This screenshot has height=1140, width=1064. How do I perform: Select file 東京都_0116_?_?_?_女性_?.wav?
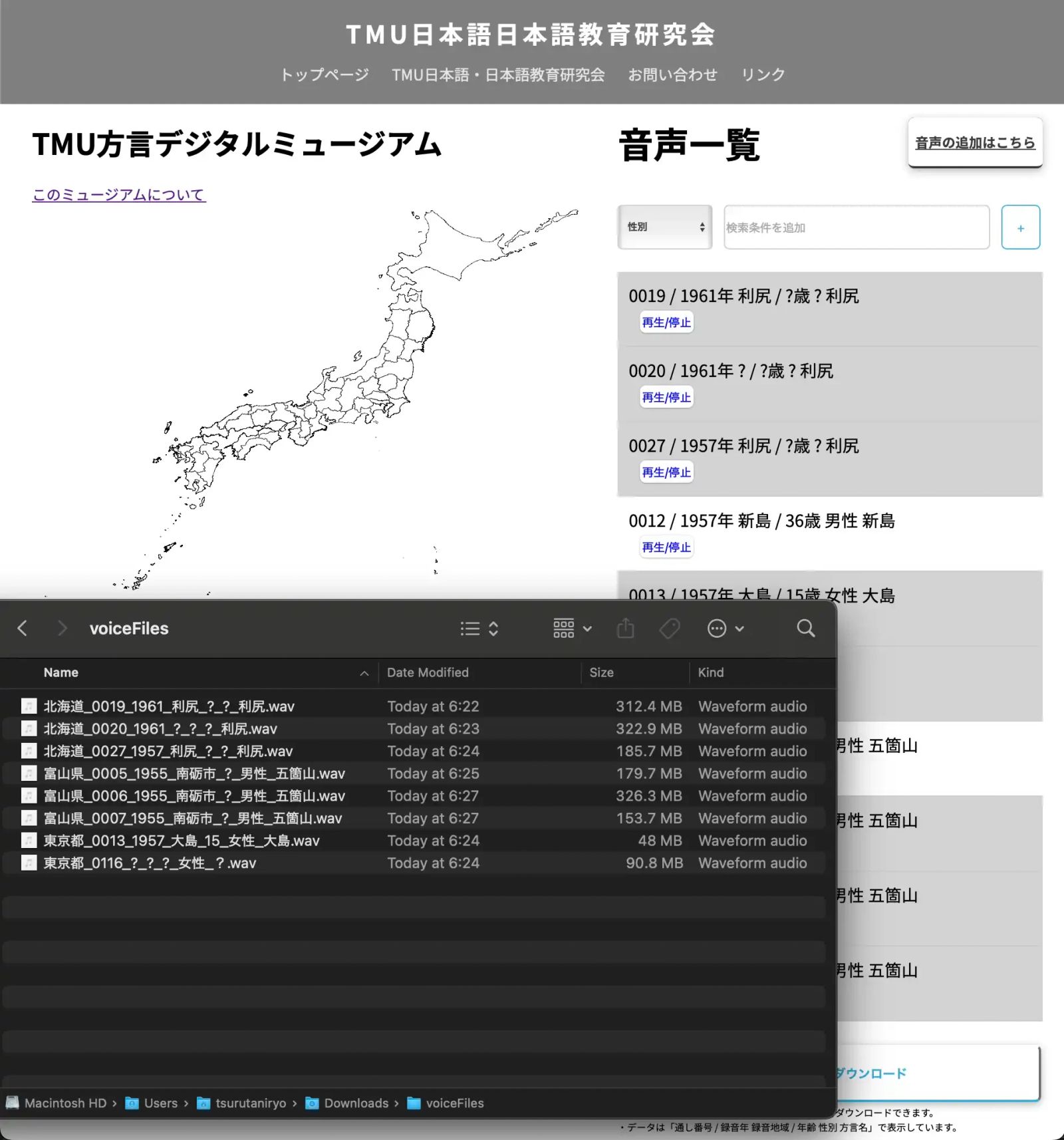click(x=414, y=863)
